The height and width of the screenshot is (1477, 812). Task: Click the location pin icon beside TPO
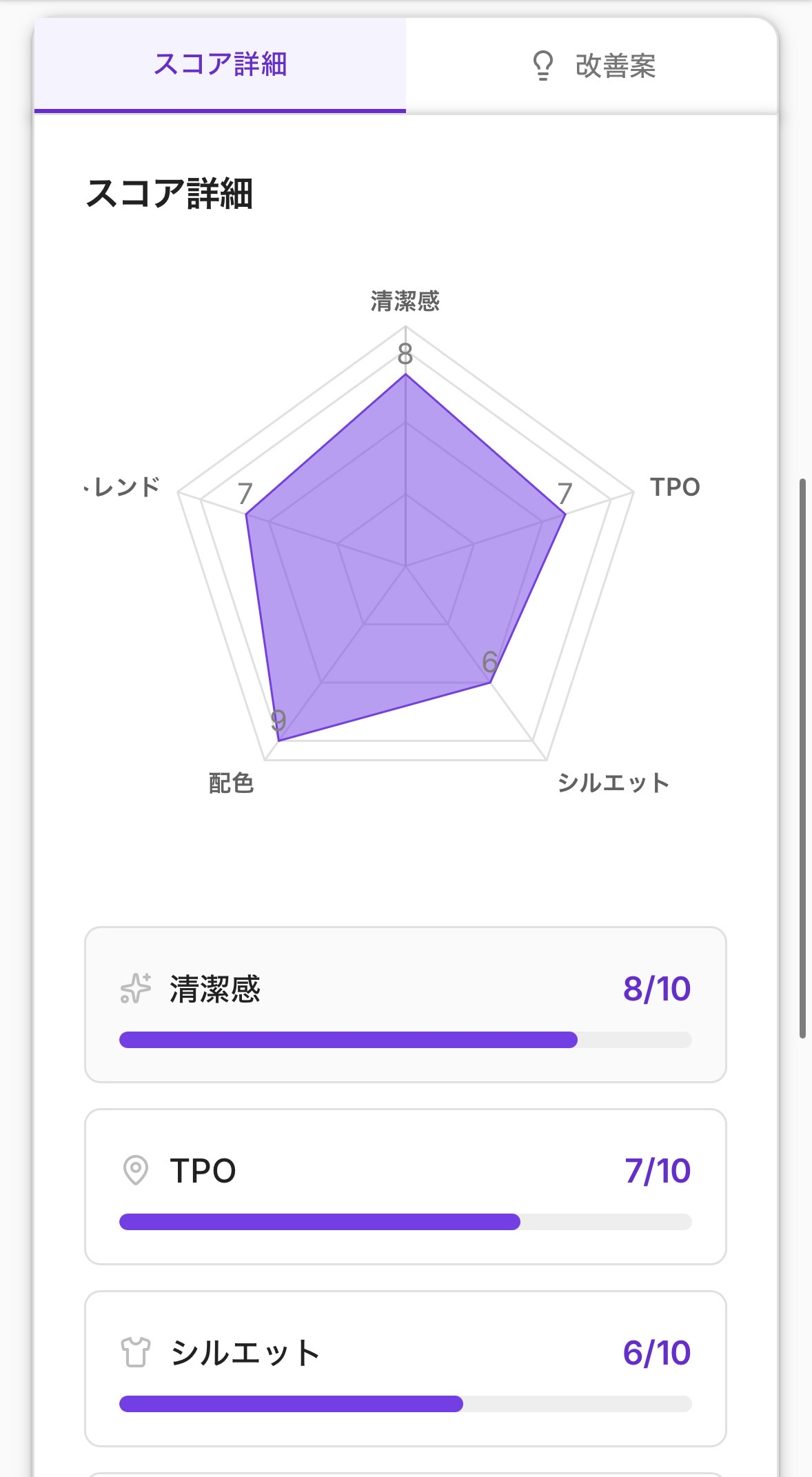pyautogui.click(x=135, y=1170)
